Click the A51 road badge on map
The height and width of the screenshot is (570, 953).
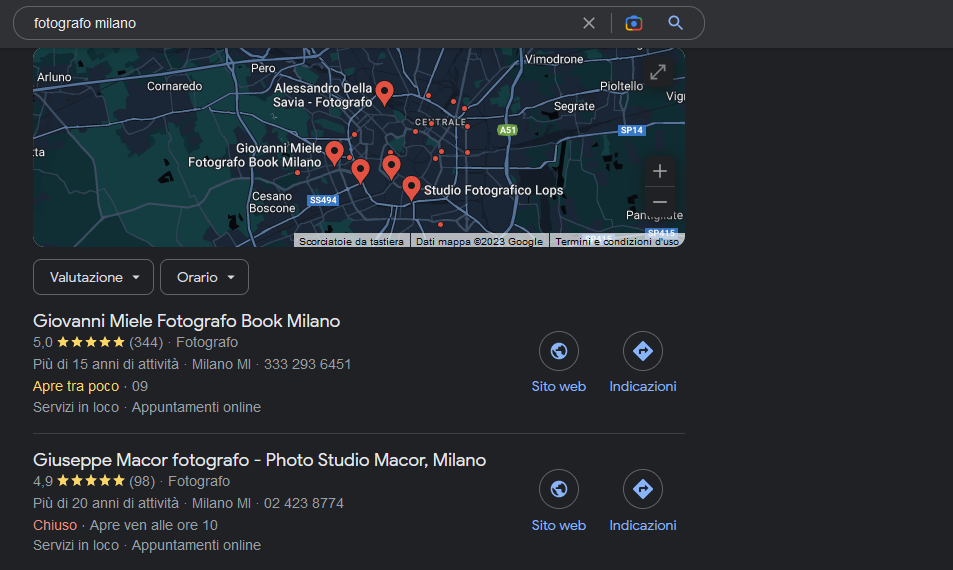coord(507,129)
